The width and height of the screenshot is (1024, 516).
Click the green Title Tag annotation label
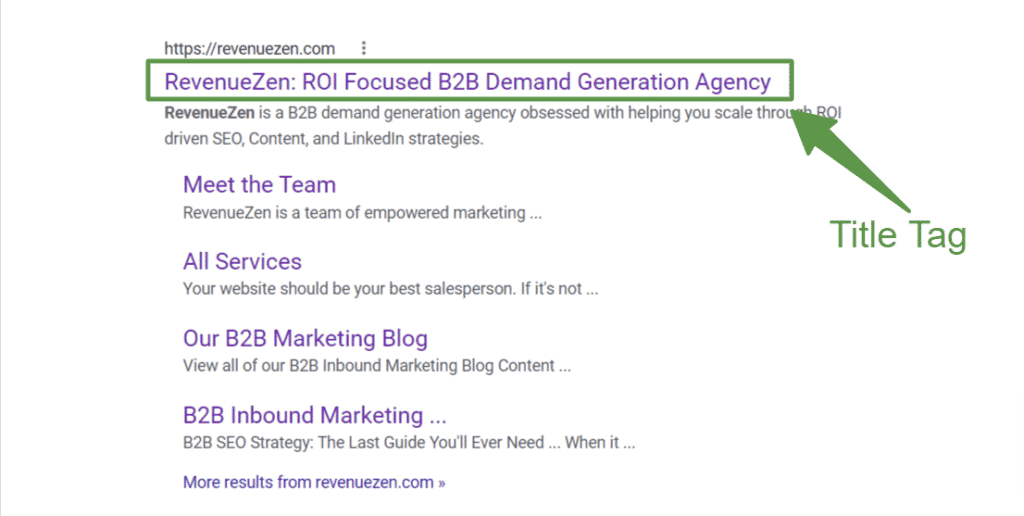[x=897, y=235]
